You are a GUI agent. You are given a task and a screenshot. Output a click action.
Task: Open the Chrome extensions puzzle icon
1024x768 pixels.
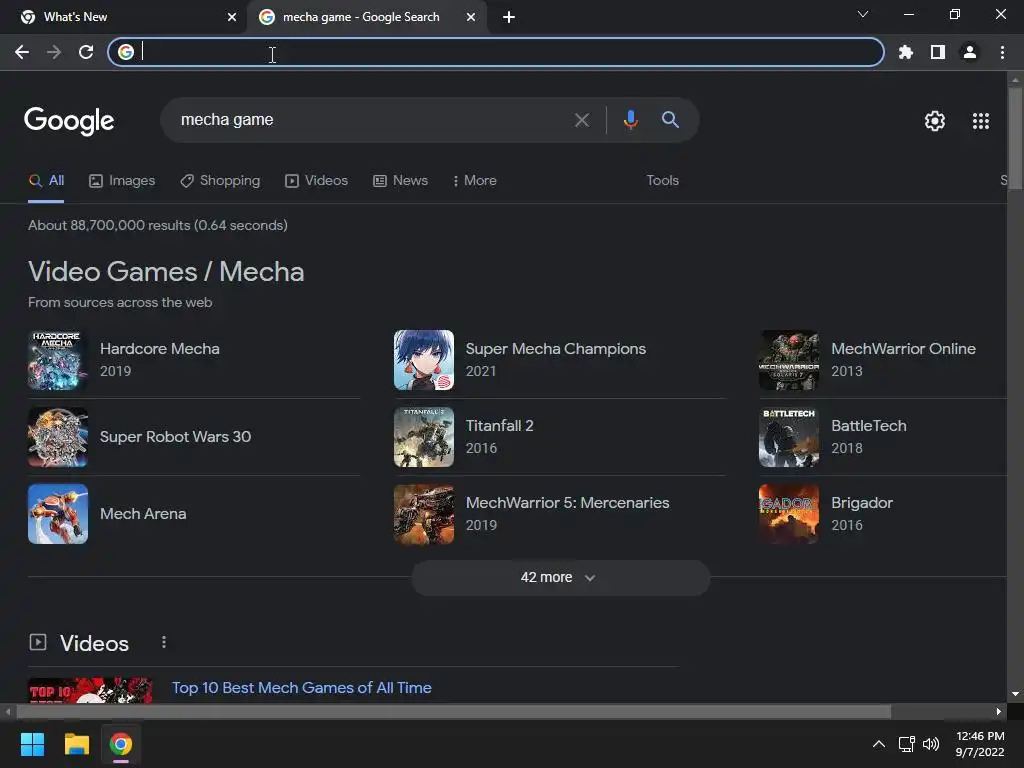[x=905, y=52]
